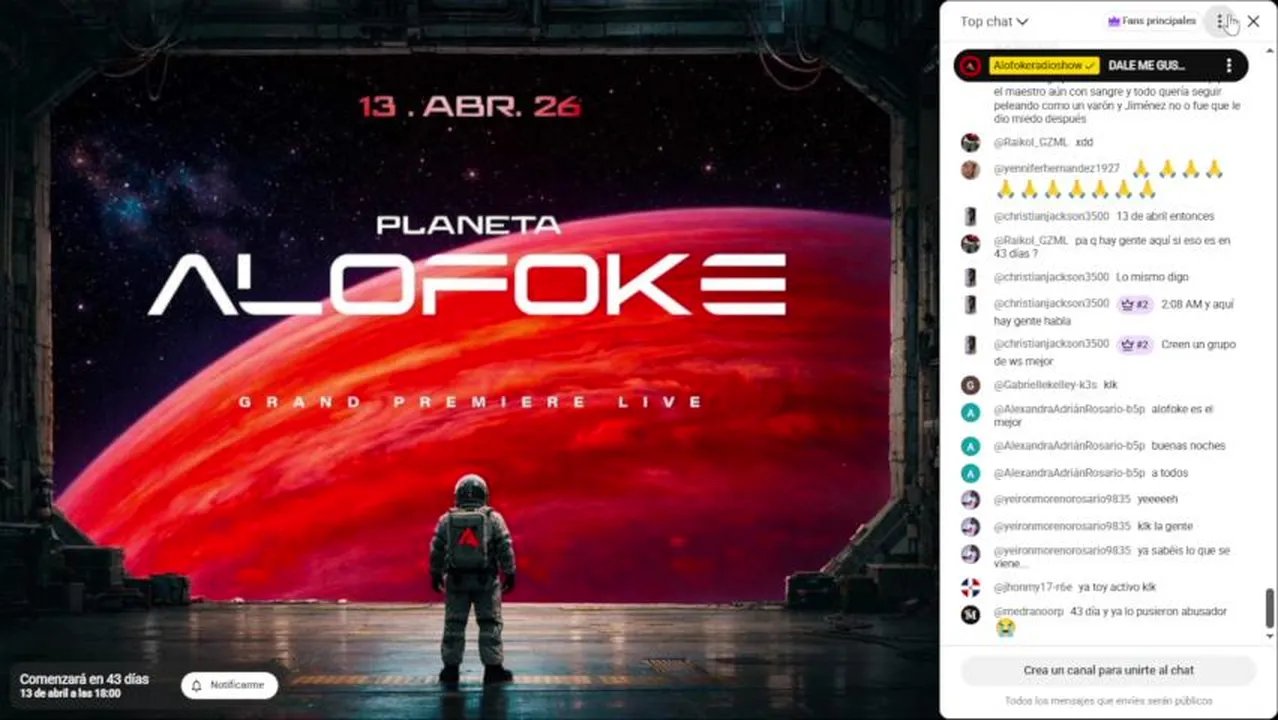
Task: Click @yenniferhernandez1927 profile picture
Action: [x=970, y=169]
